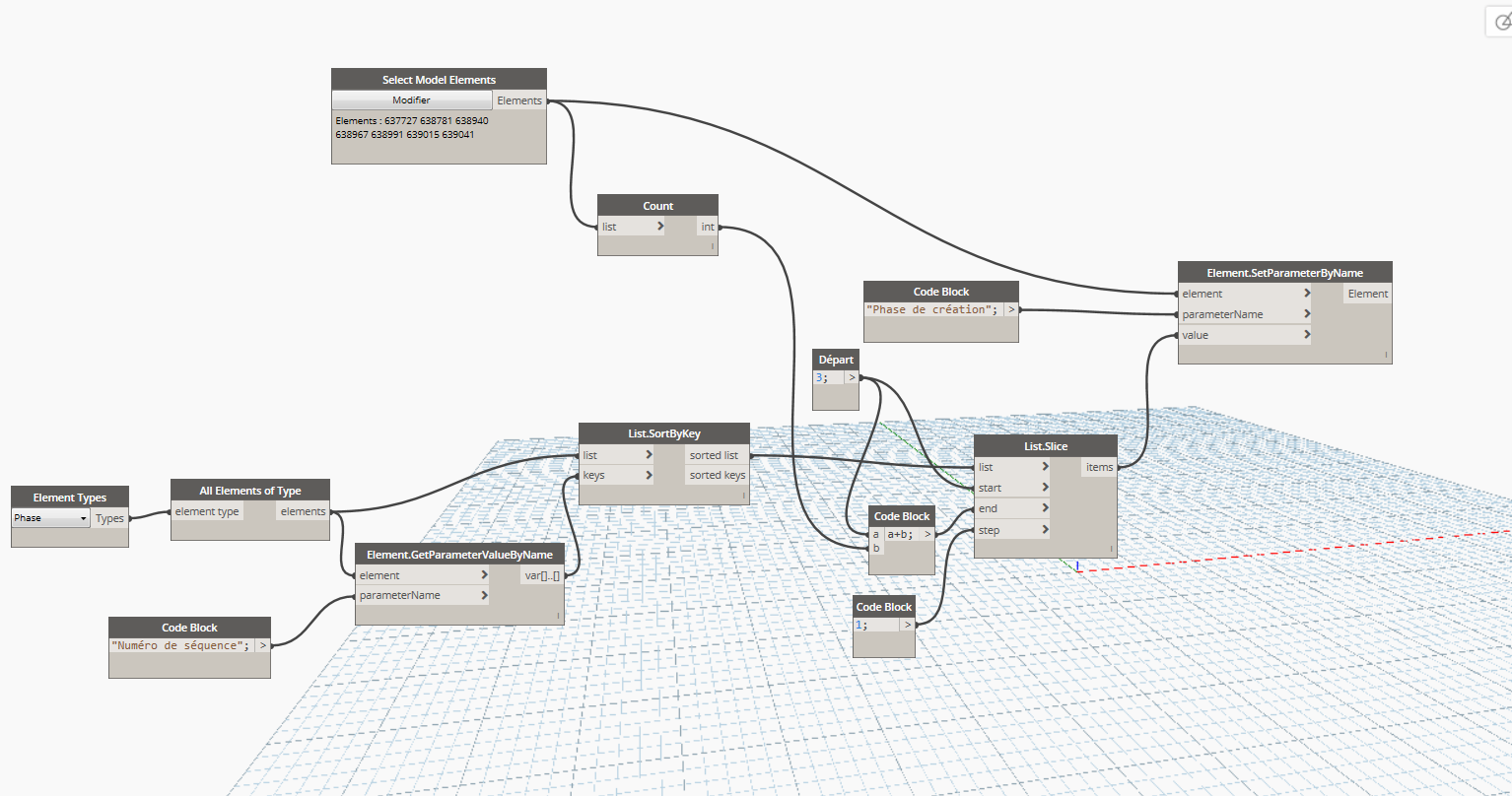Click the lacing indicator on Element.SetParameterByName node

(x=1385, y=355)
